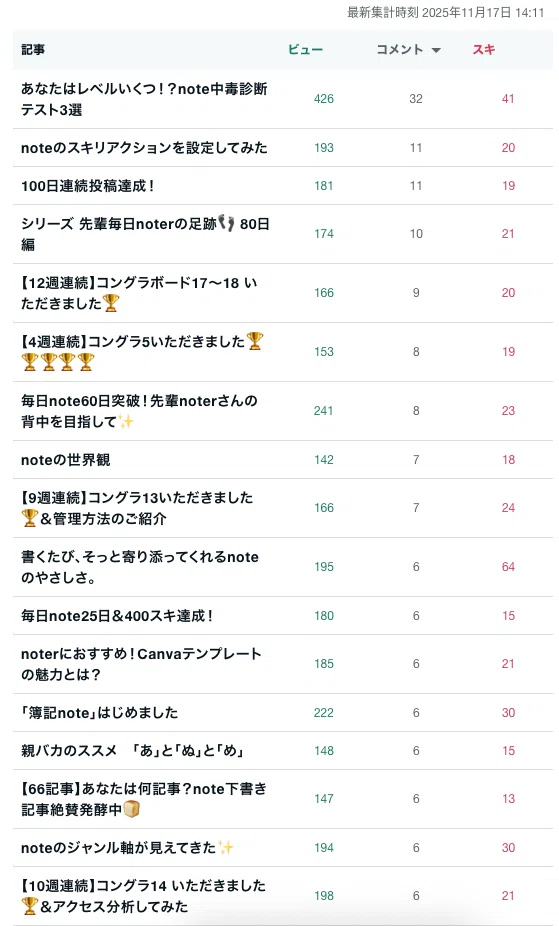Open 100日連続投稿達成！ article
559x926 pixels.
[x=88, y=186]
